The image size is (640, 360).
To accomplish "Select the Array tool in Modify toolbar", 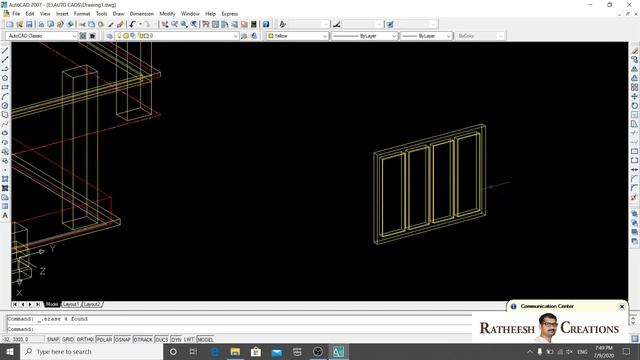I will 634,87.
